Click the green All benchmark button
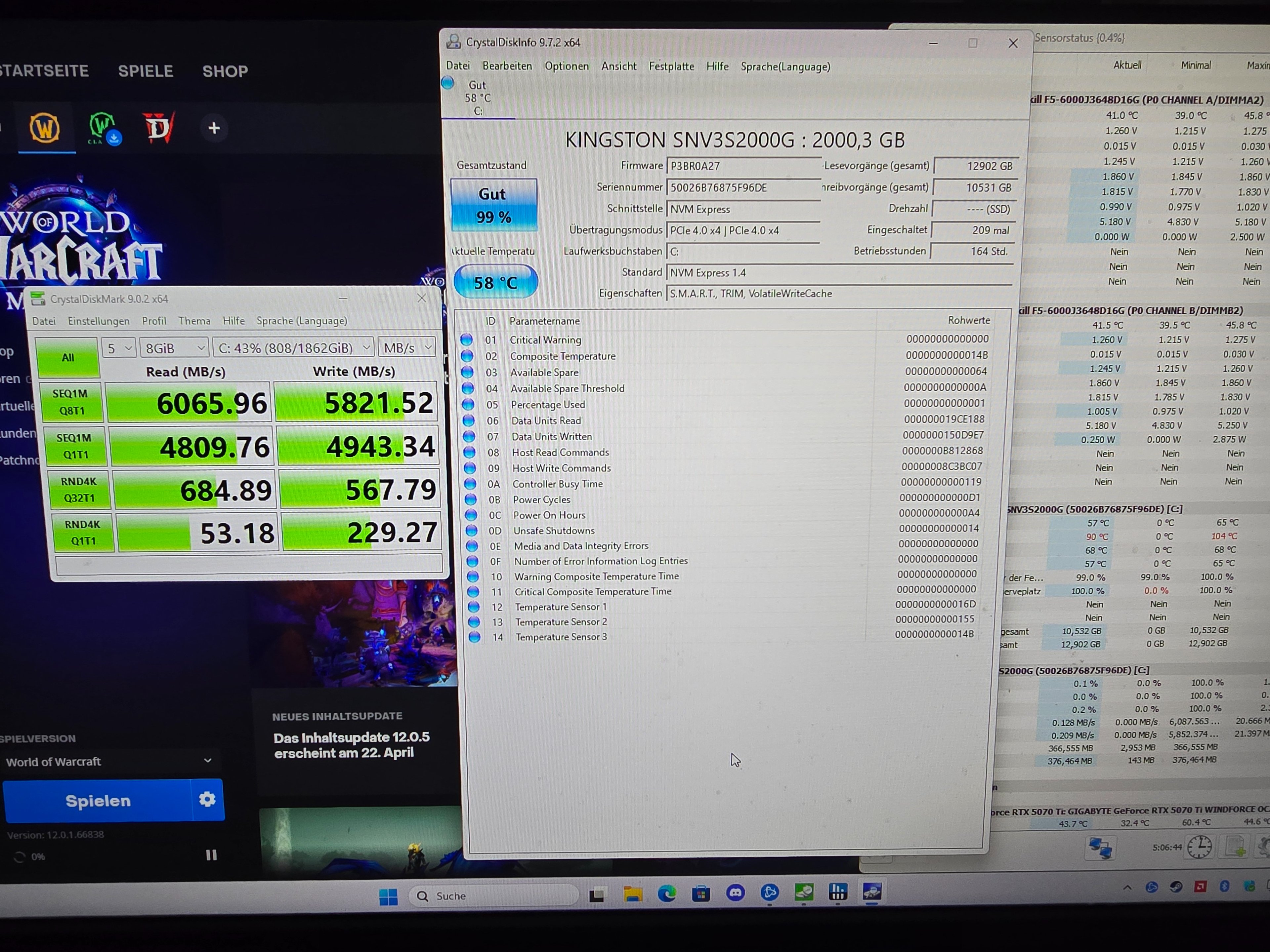The width and height of the screenshot is (1270, 952). point(68,358)
